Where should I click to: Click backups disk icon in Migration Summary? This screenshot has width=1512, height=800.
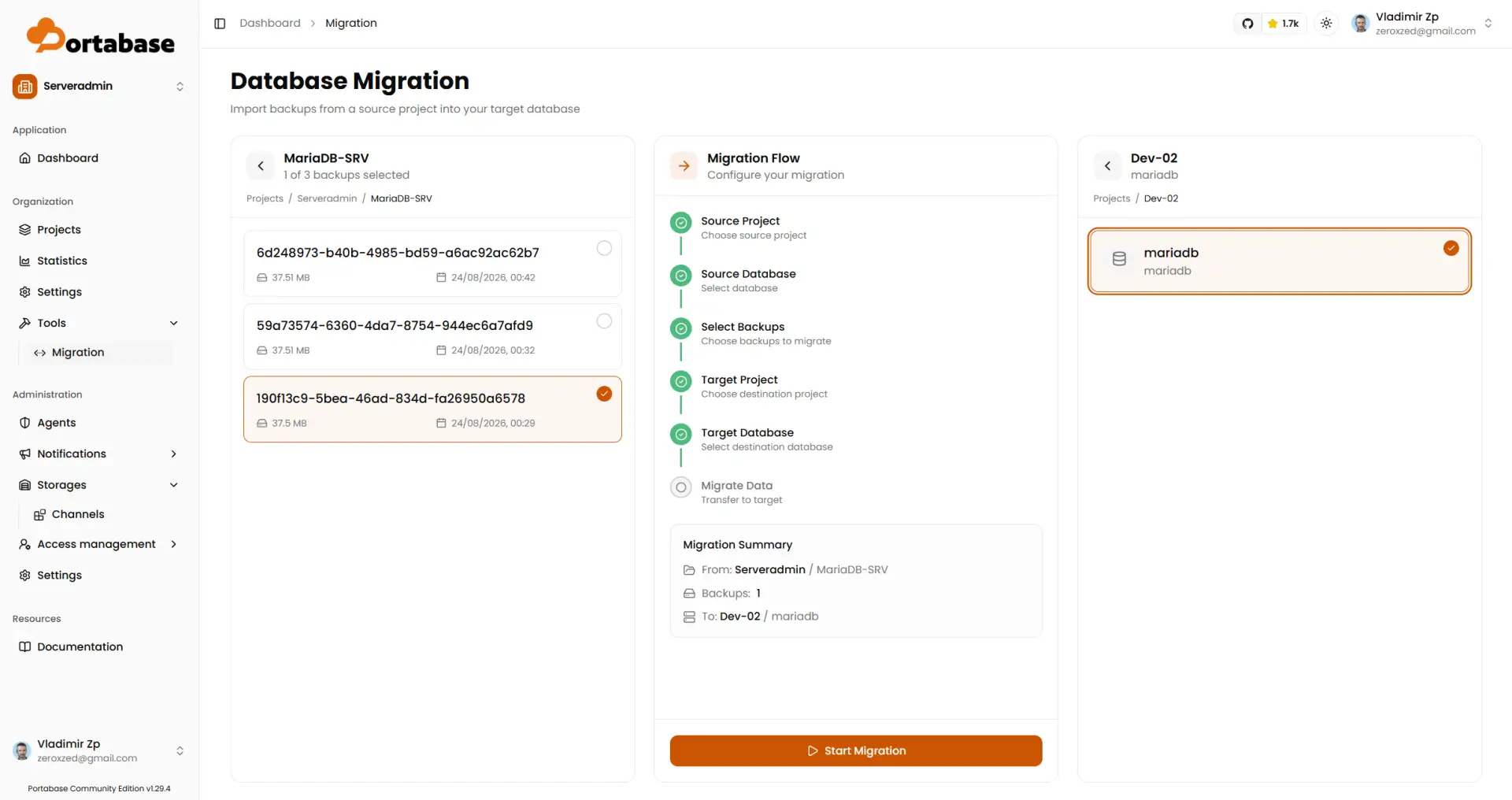tap(689, 594)
